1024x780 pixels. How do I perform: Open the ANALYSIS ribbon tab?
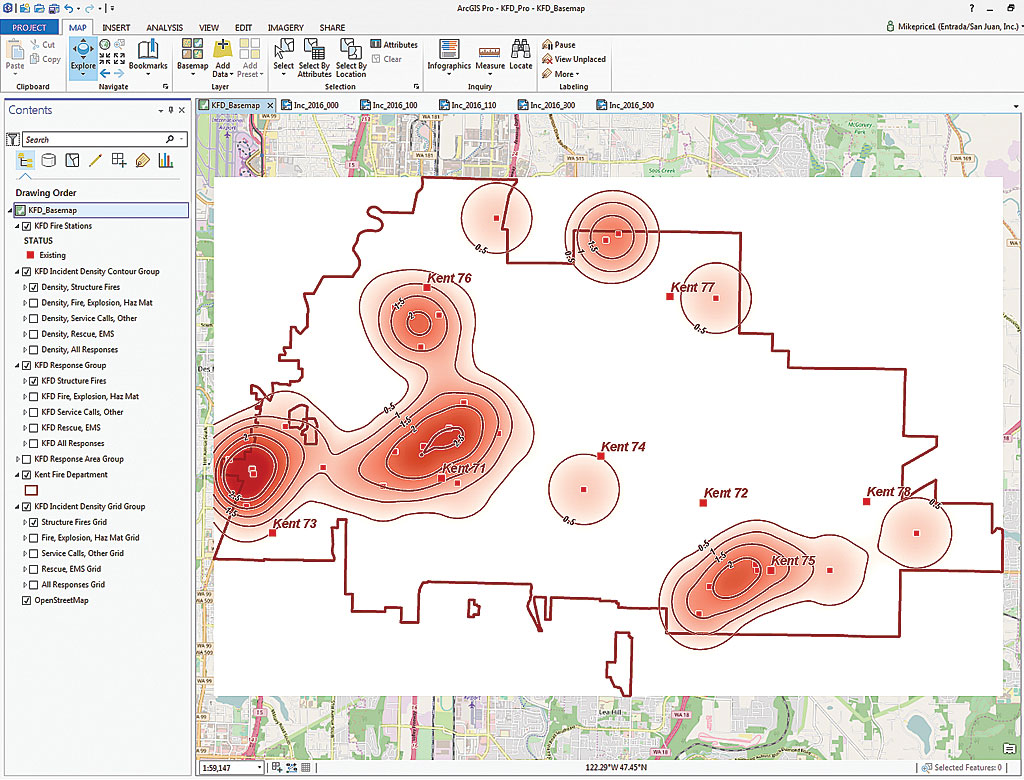(164, 28)
